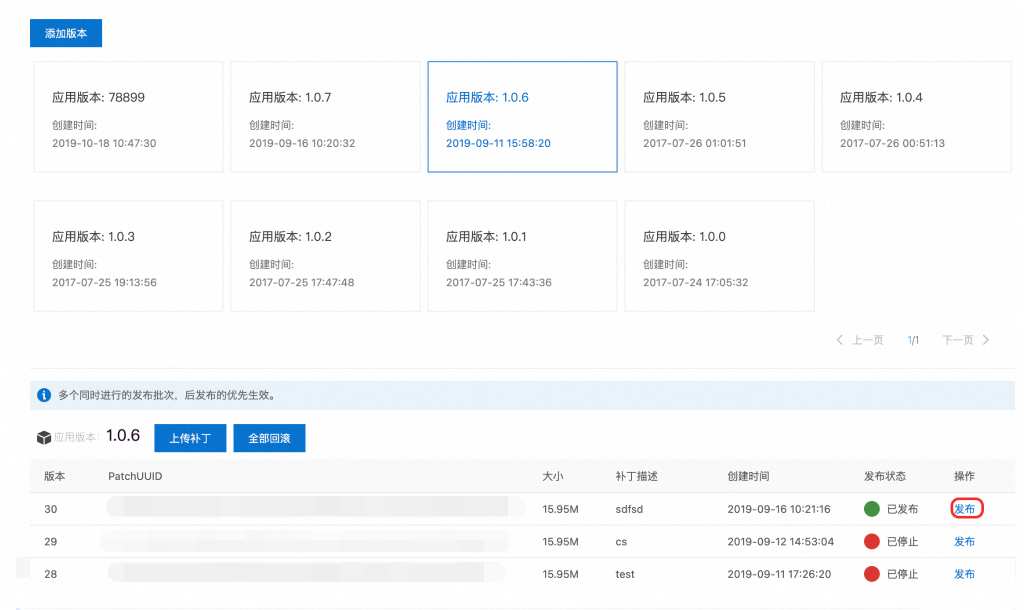
Task: Click the 添加版本 button
Action: [66, 33]
